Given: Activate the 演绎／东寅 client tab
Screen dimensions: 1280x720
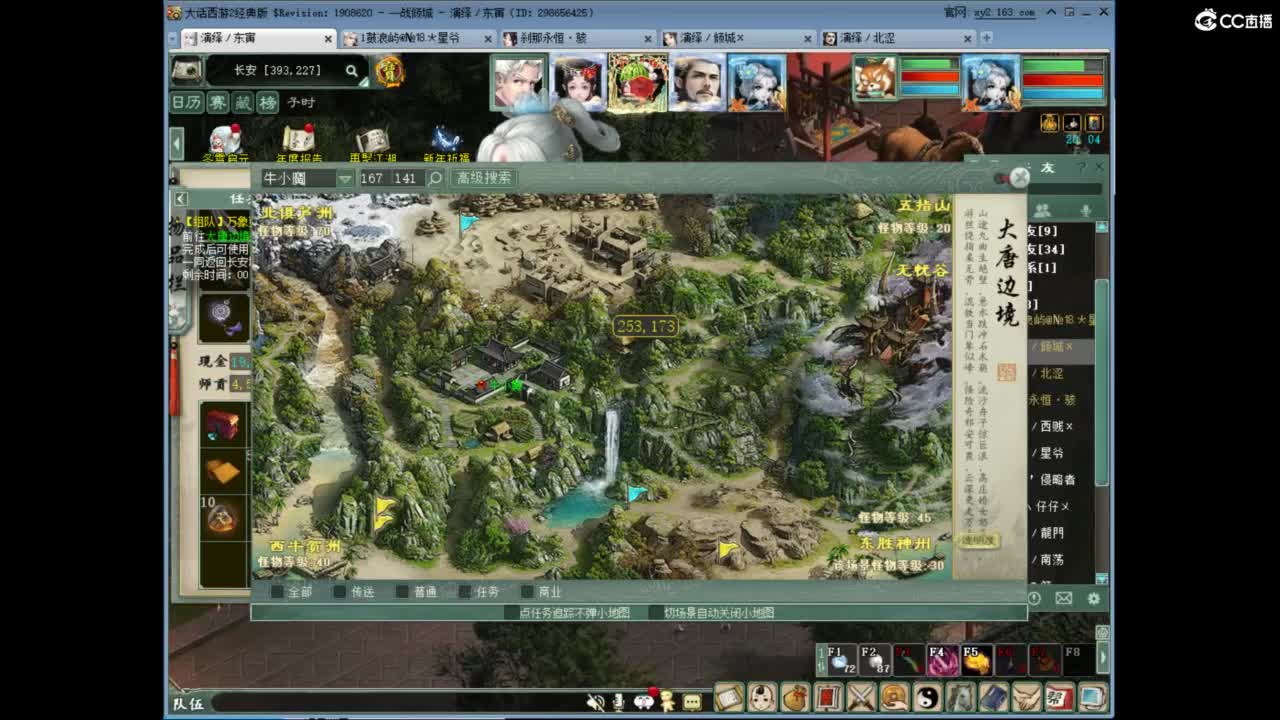Looking at the screenshot, I should pos(258,38).
